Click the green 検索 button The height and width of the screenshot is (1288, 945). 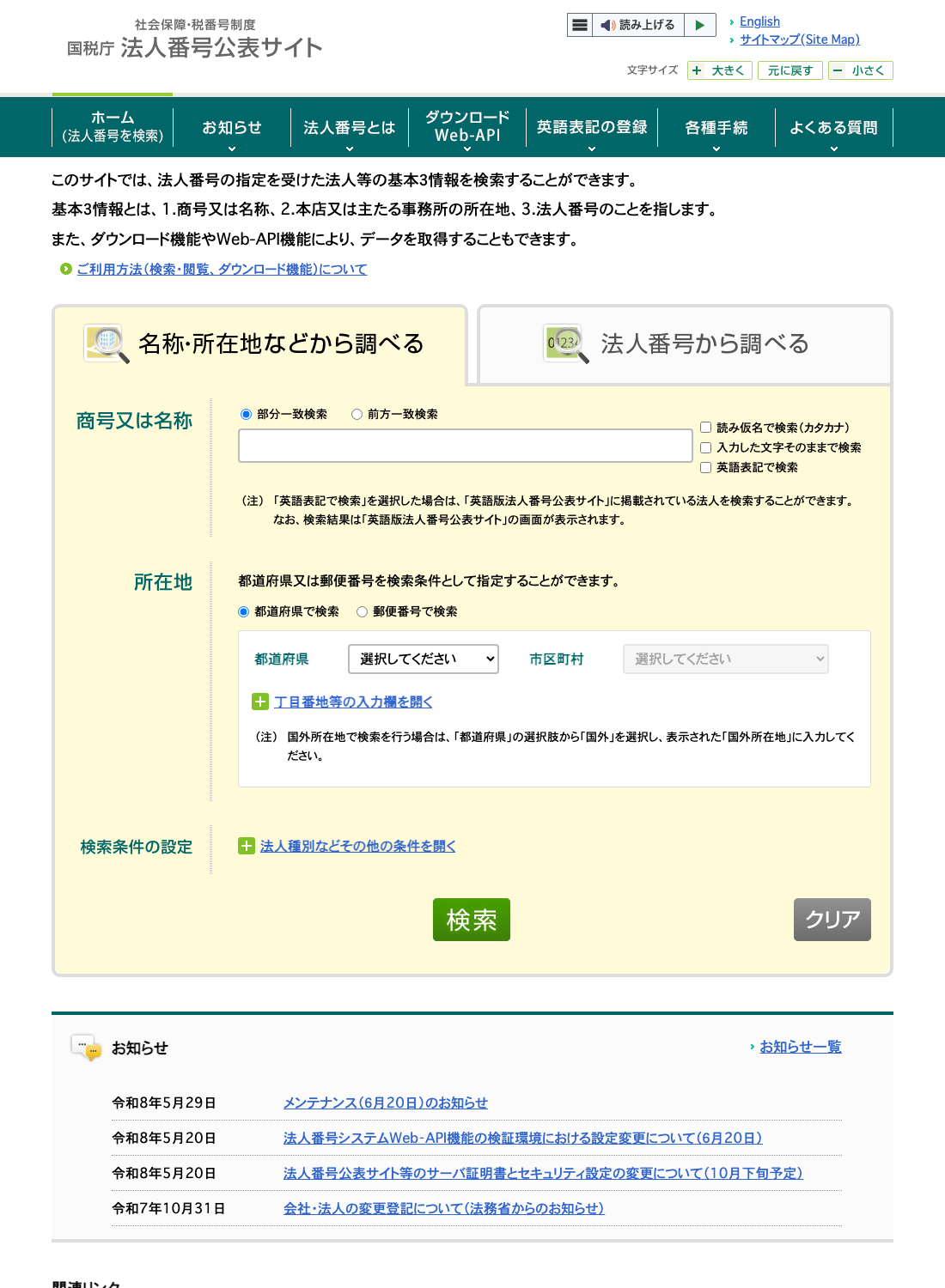472,920
